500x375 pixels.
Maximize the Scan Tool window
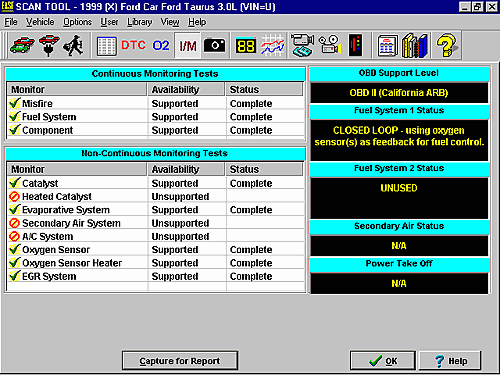tap(478, 6)
